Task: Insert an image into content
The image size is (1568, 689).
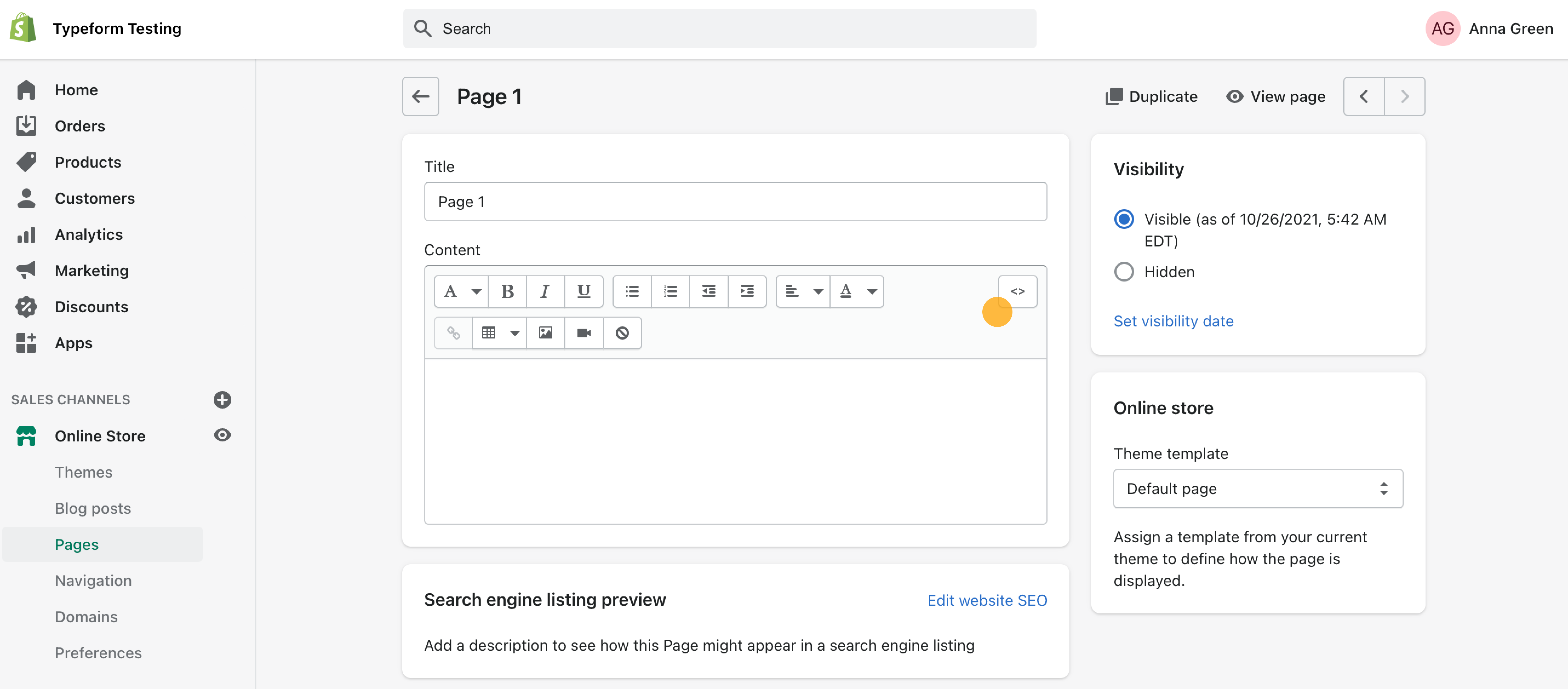Action: click(545, 333)
